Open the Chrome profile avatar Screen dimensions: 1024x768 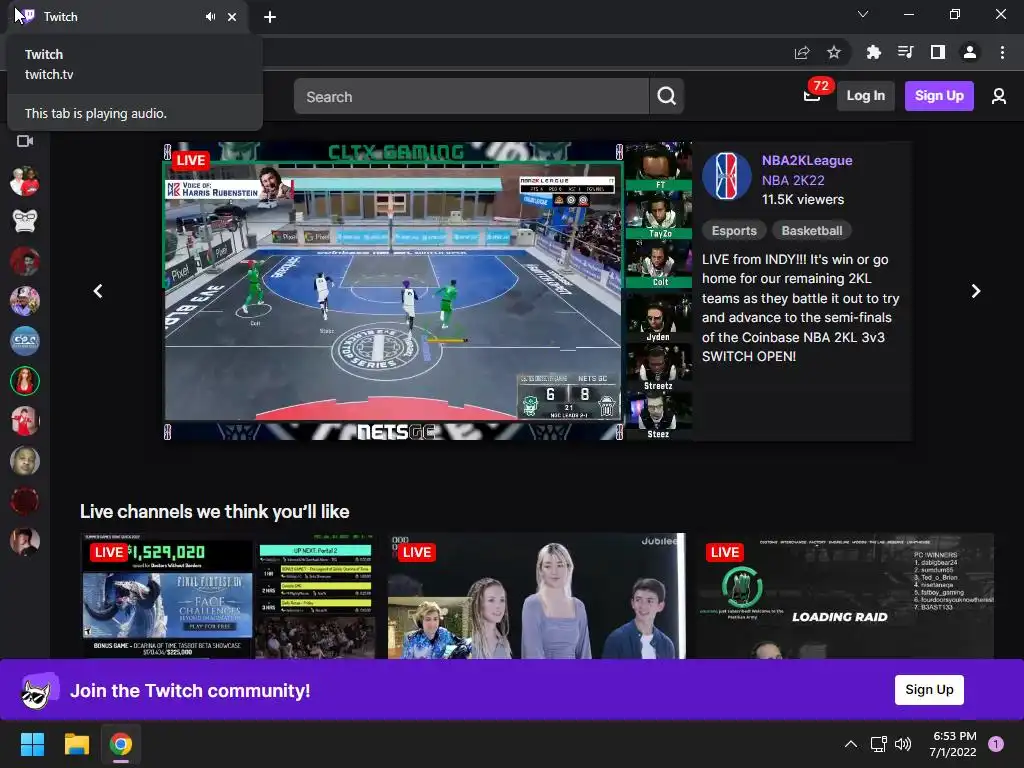point(970,52)
